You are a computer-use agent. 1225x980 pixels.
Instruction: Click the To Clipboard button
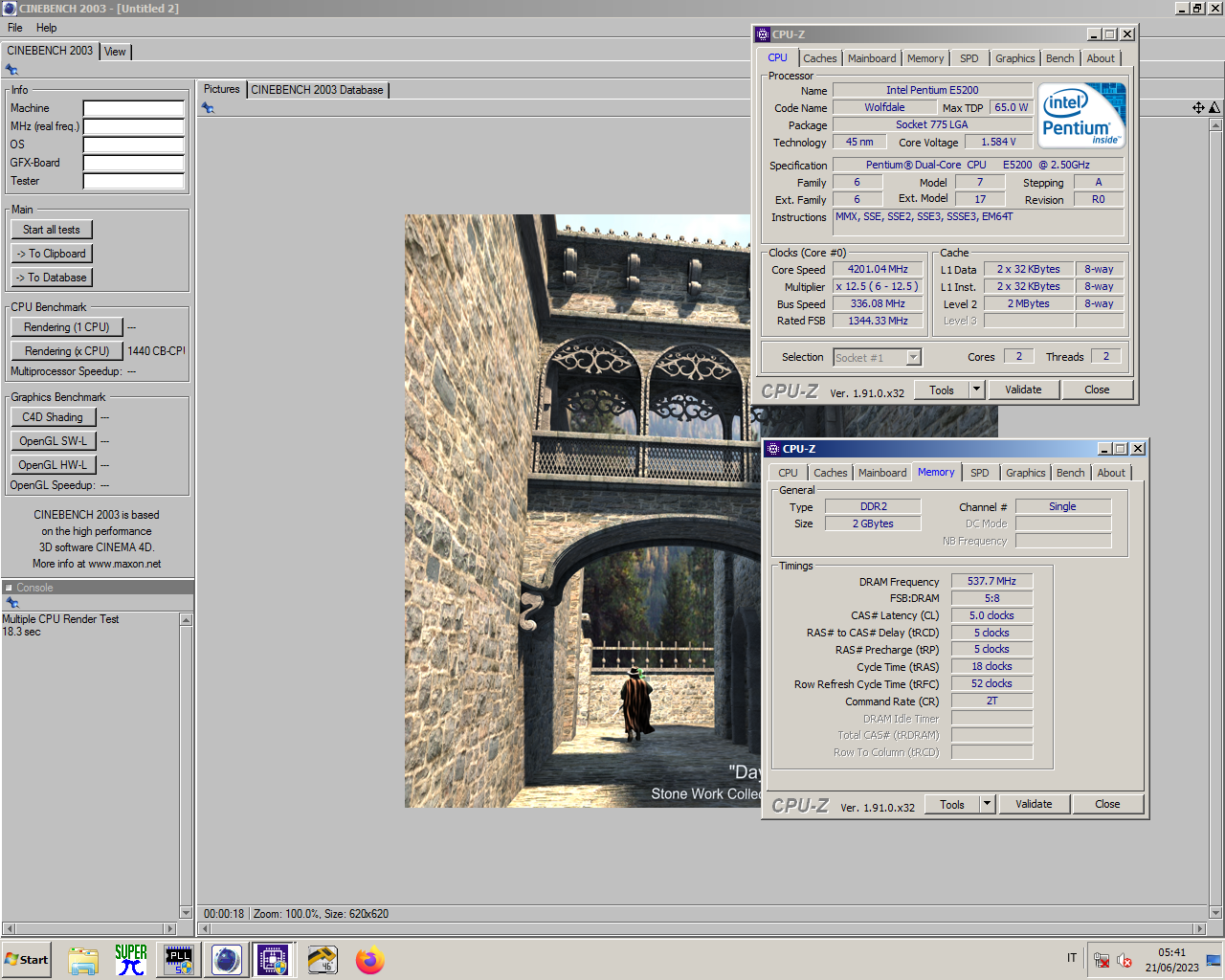click(x=52, y=254)
